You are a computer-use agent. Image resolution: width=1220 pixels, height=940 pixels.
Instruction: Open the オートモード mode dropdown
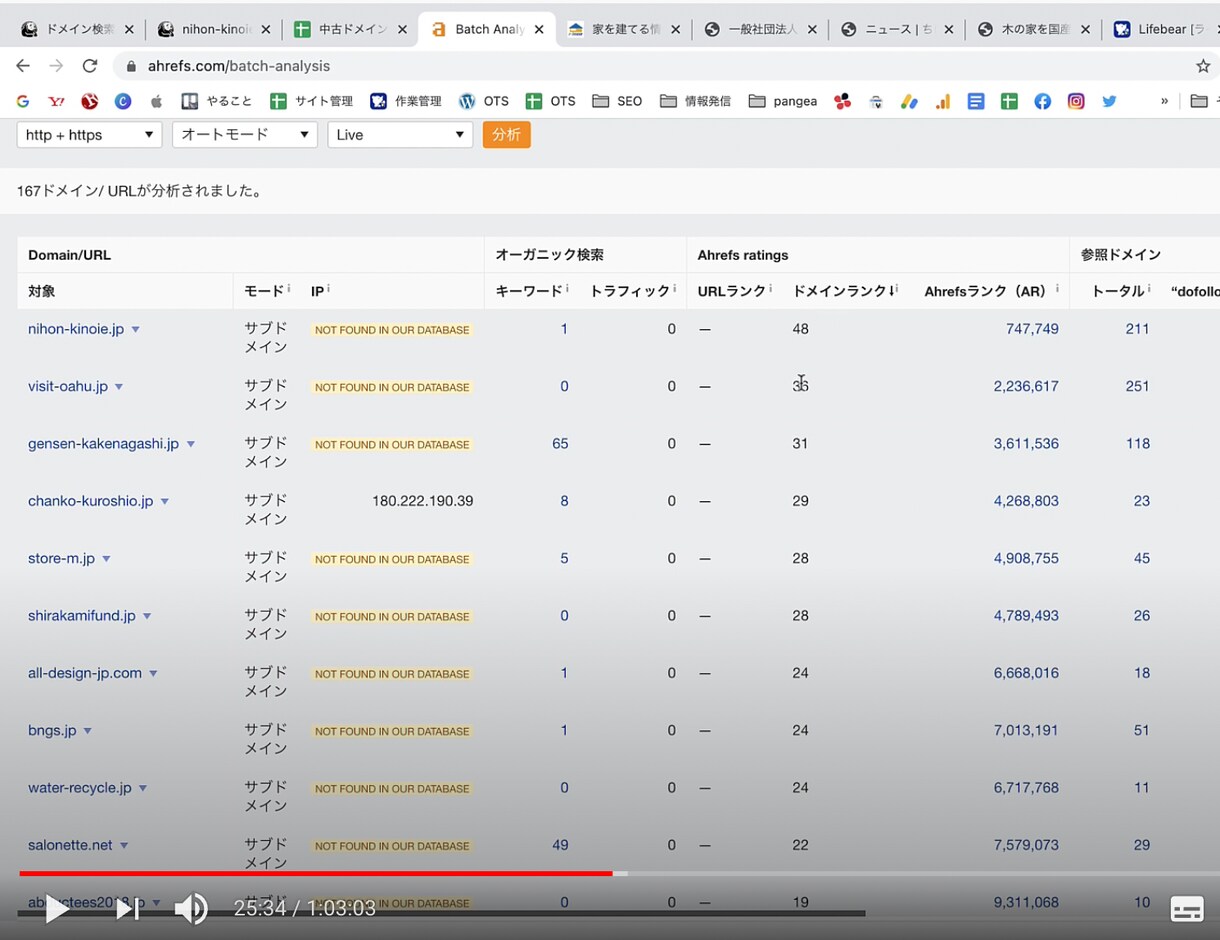245,135
